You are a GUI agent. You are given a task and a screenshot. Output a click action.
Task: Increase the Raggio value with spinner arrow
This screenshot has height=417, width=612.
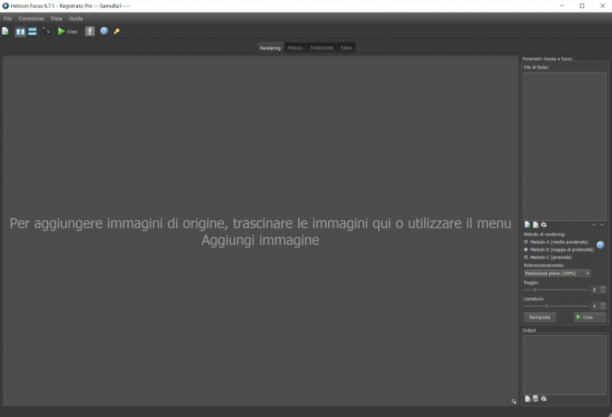tap(603, 288)
